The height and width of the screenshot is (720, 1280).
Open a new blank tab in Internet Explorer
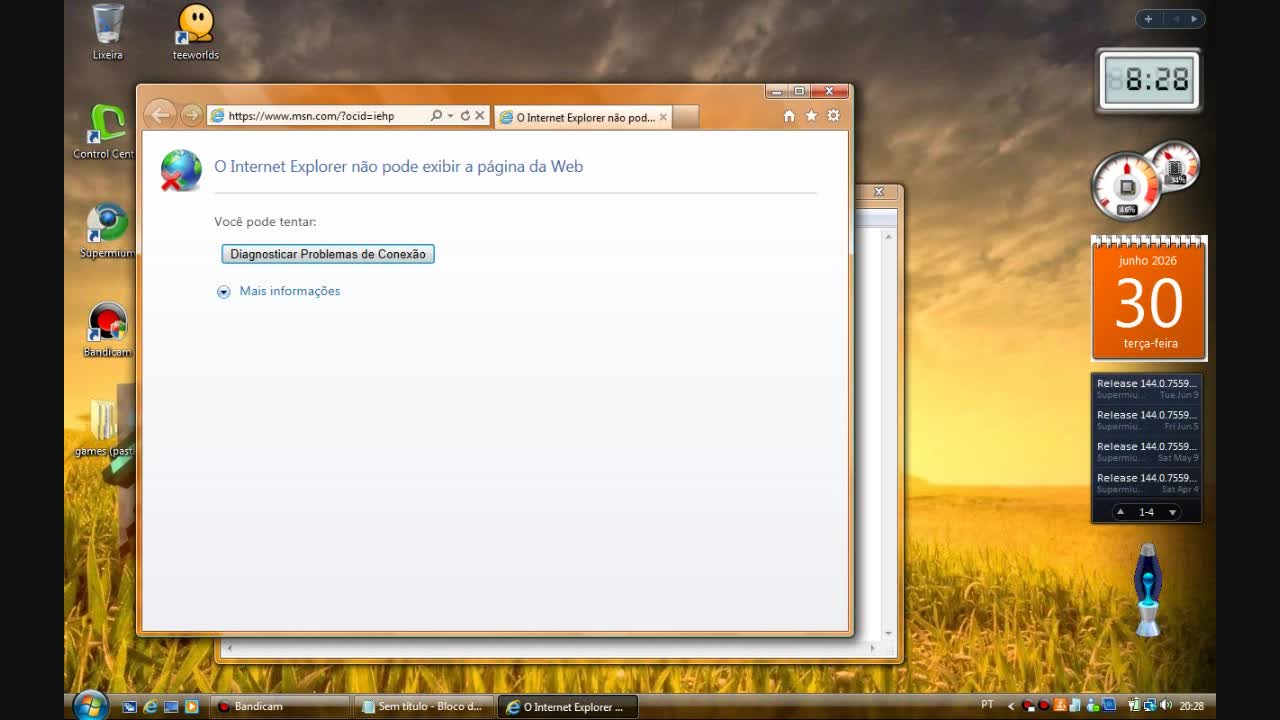click(x=686, y=117)
